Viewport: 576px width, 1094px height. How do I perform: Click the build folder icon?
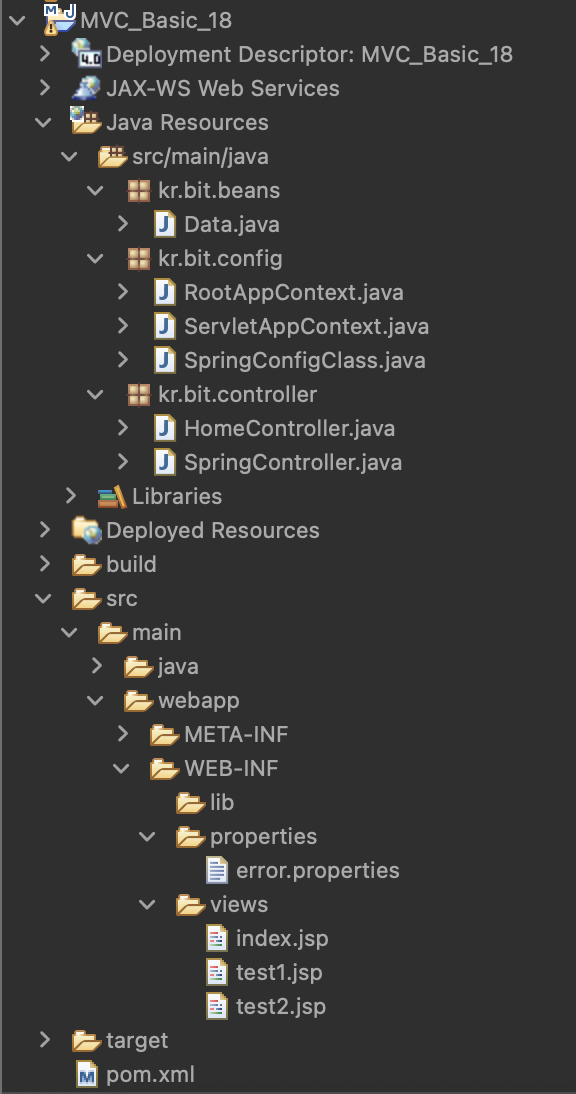click(x=87, y=564)
